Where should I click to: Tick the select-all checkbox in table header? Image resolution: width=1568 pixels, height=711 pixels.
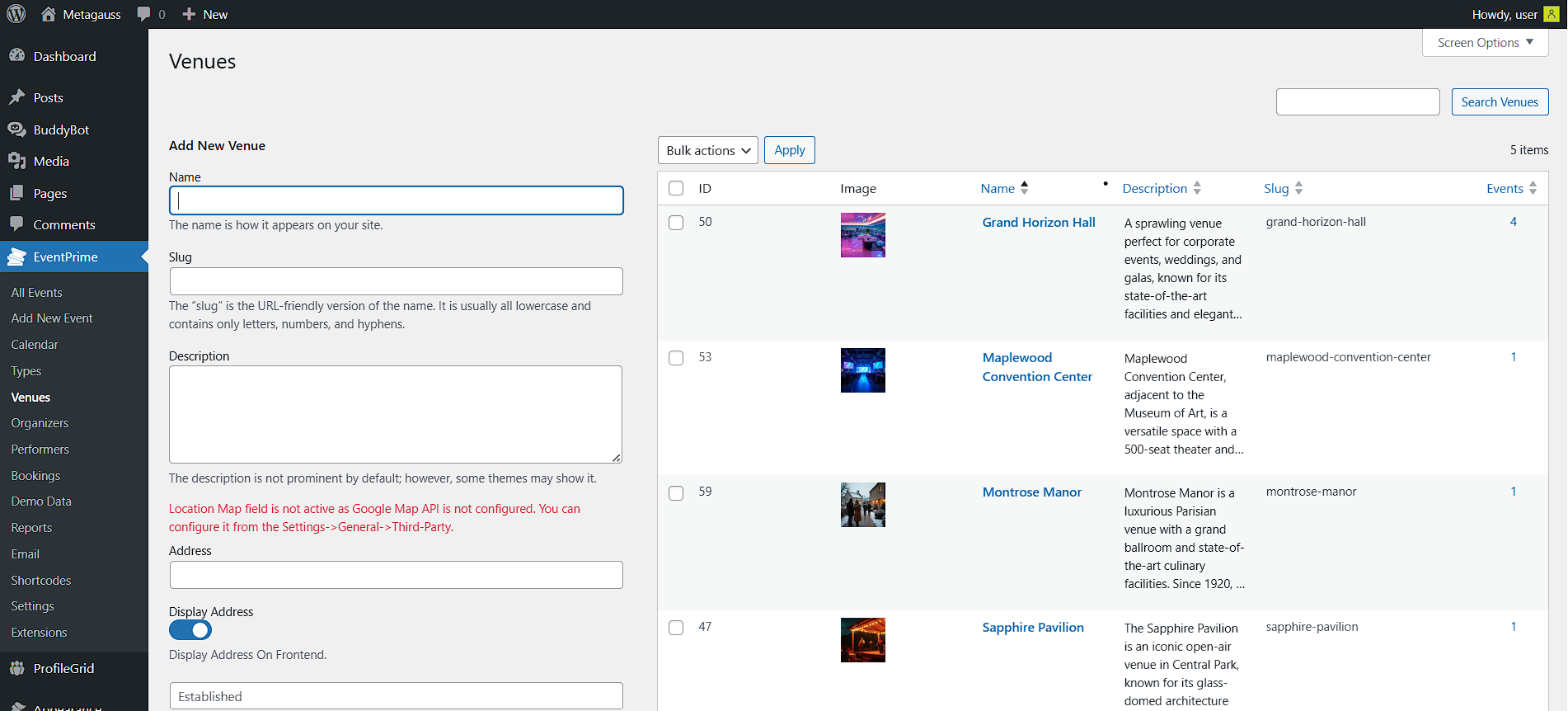[x=676, y=188]
